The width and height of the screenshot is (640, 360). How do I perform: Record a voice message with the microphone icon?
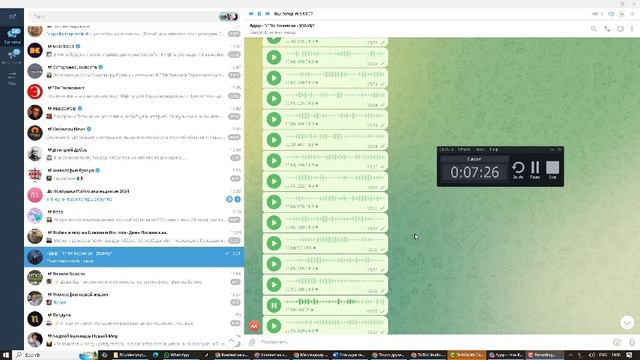(x=632, y=342)
